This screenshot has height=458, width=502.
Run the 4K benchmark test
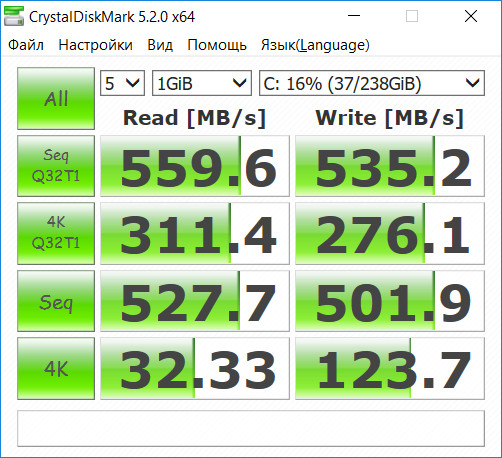coord(56,368)
